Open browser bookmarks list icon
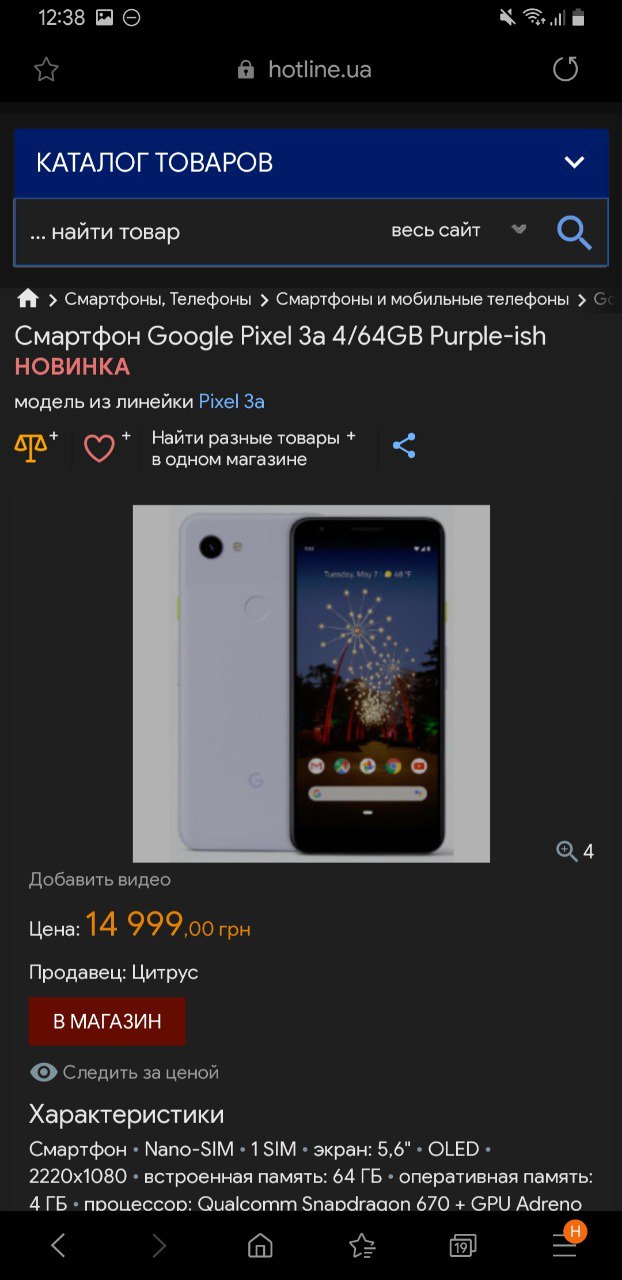 pos(362,1245)
